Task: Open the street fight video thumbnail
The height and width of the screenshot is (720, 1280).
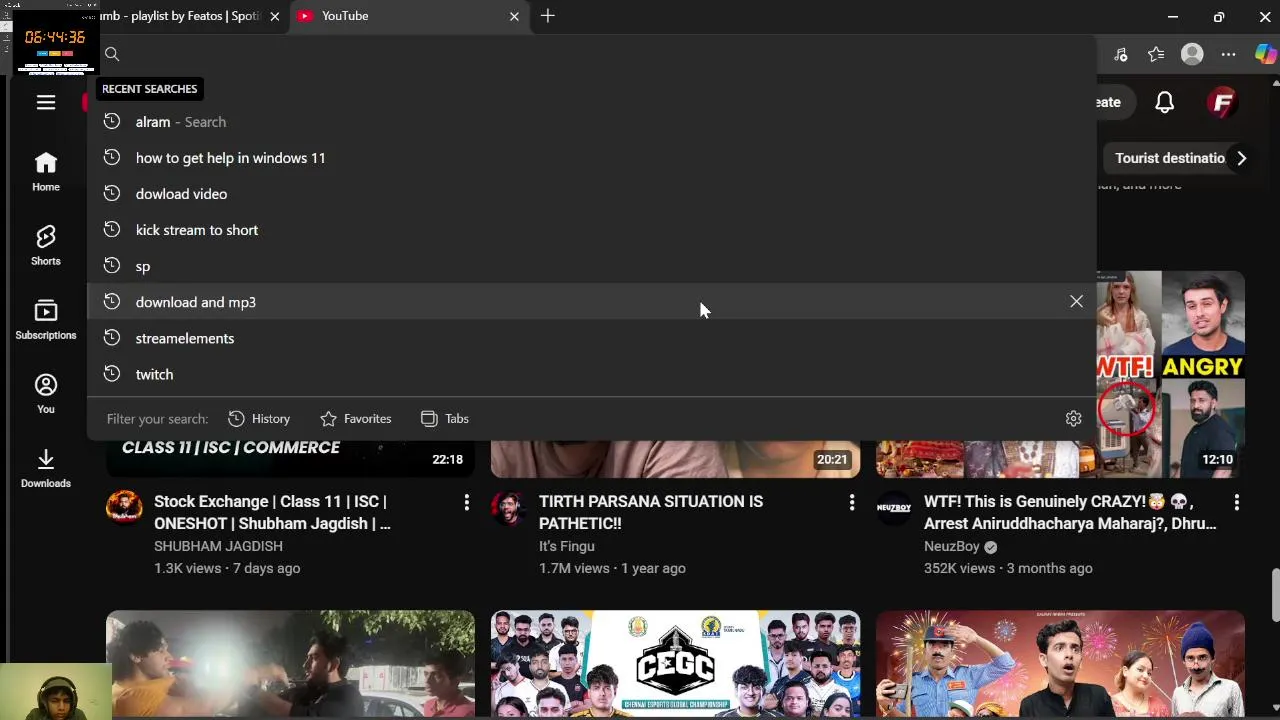Action: 290,663
